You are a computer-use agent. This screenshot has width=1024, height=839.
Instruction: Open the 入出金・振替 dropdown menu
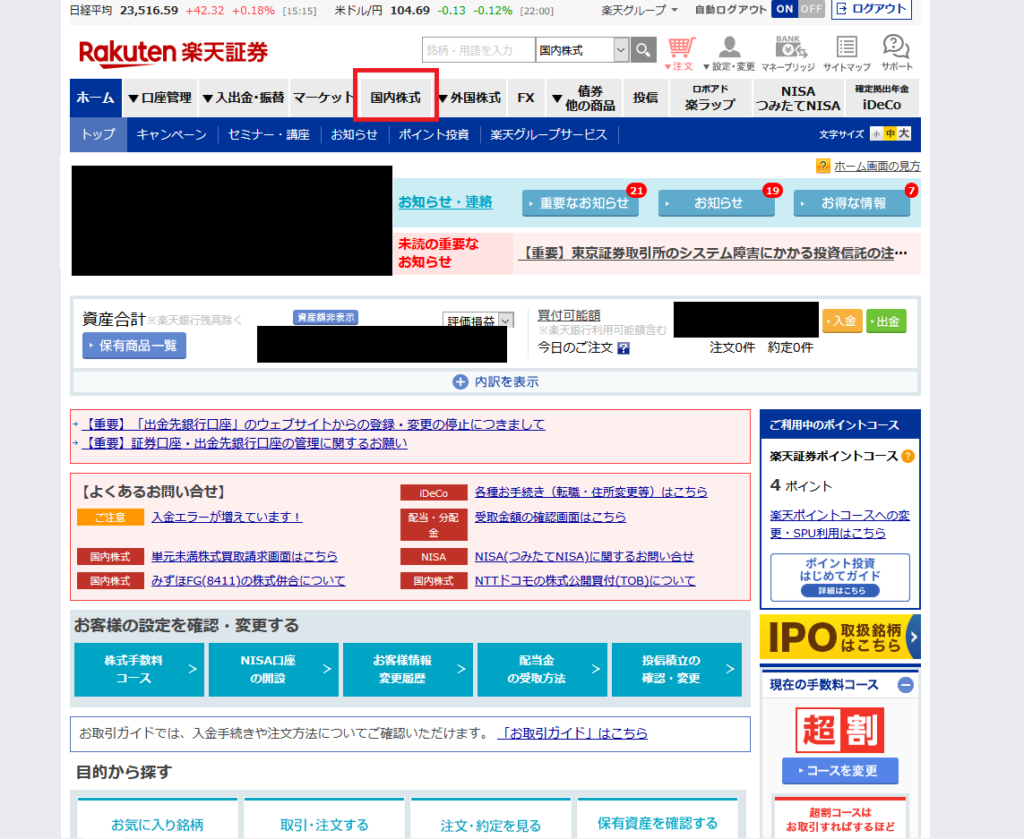tap(244, 98)
